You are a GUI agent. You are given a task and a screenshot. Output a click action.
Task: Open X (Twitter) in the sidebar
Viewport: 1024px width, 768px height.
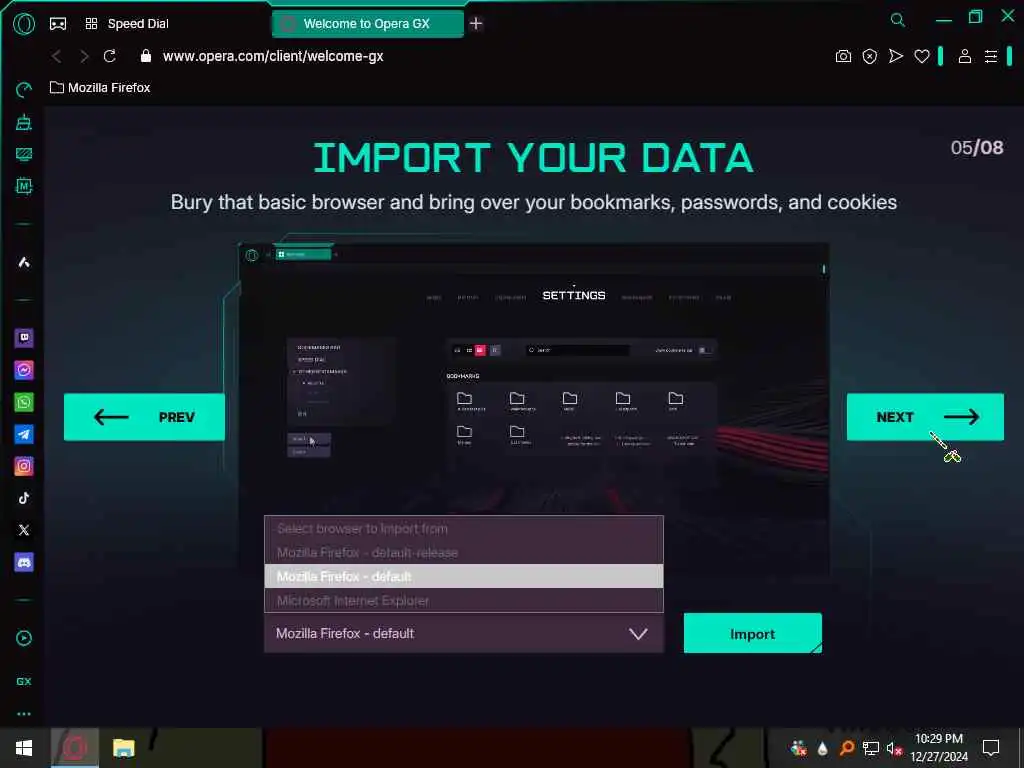(x=24, y=530)
